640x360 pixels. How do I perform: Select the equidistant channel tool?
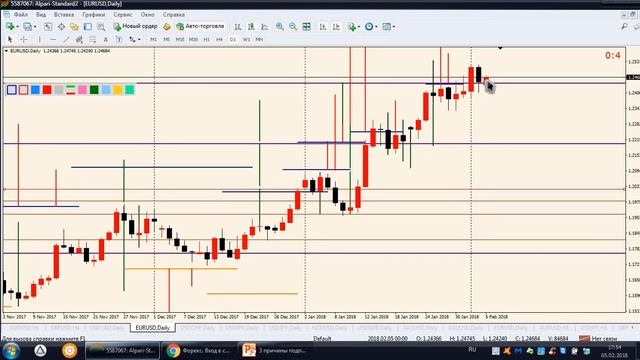click(x=79, y=40)
